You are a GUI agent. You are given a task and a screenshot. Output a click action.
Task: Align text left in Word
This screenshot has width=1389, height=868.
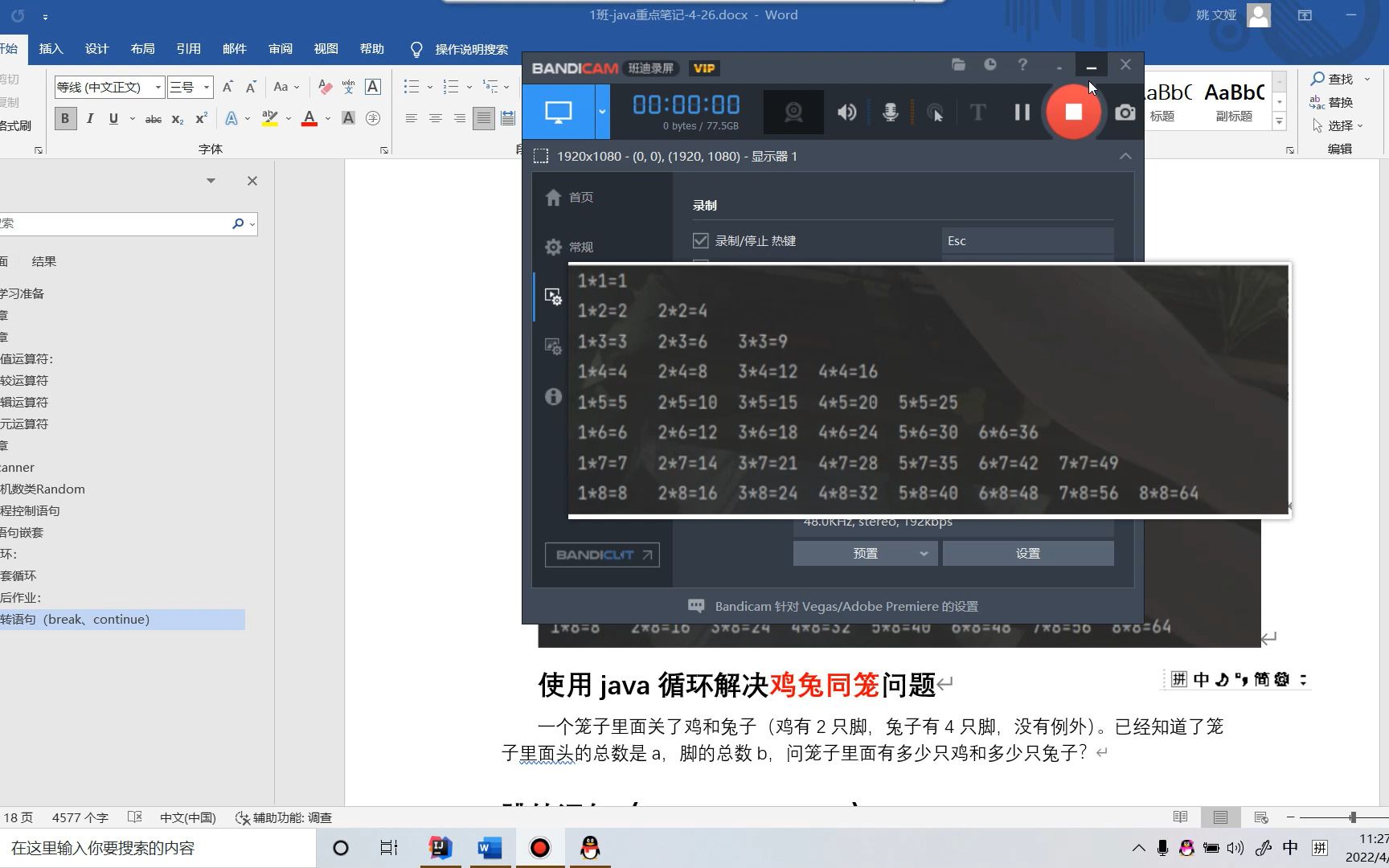point(411,119)
